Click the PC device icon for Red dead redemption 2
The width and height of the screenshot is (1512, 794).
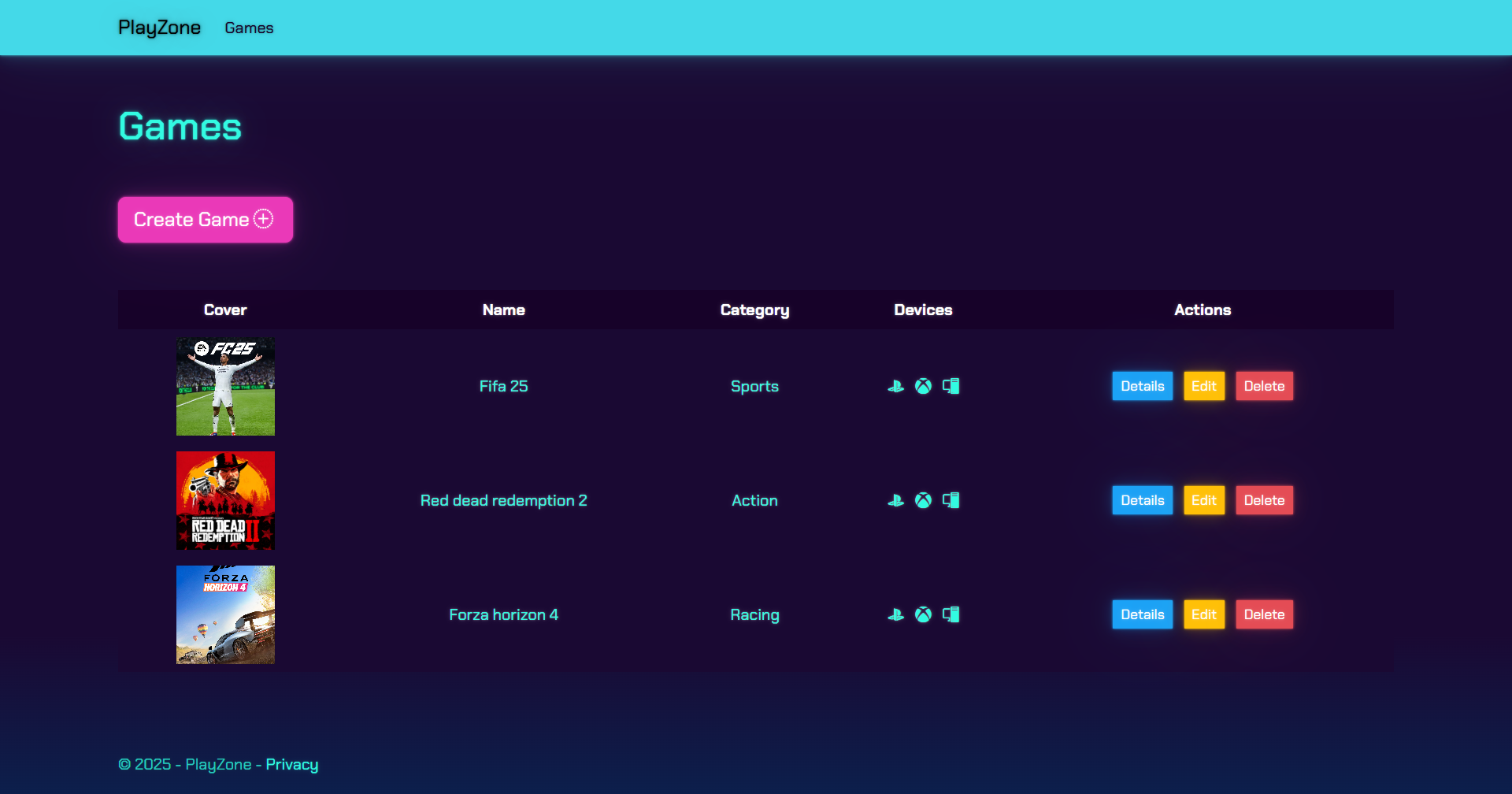point(951,500)
